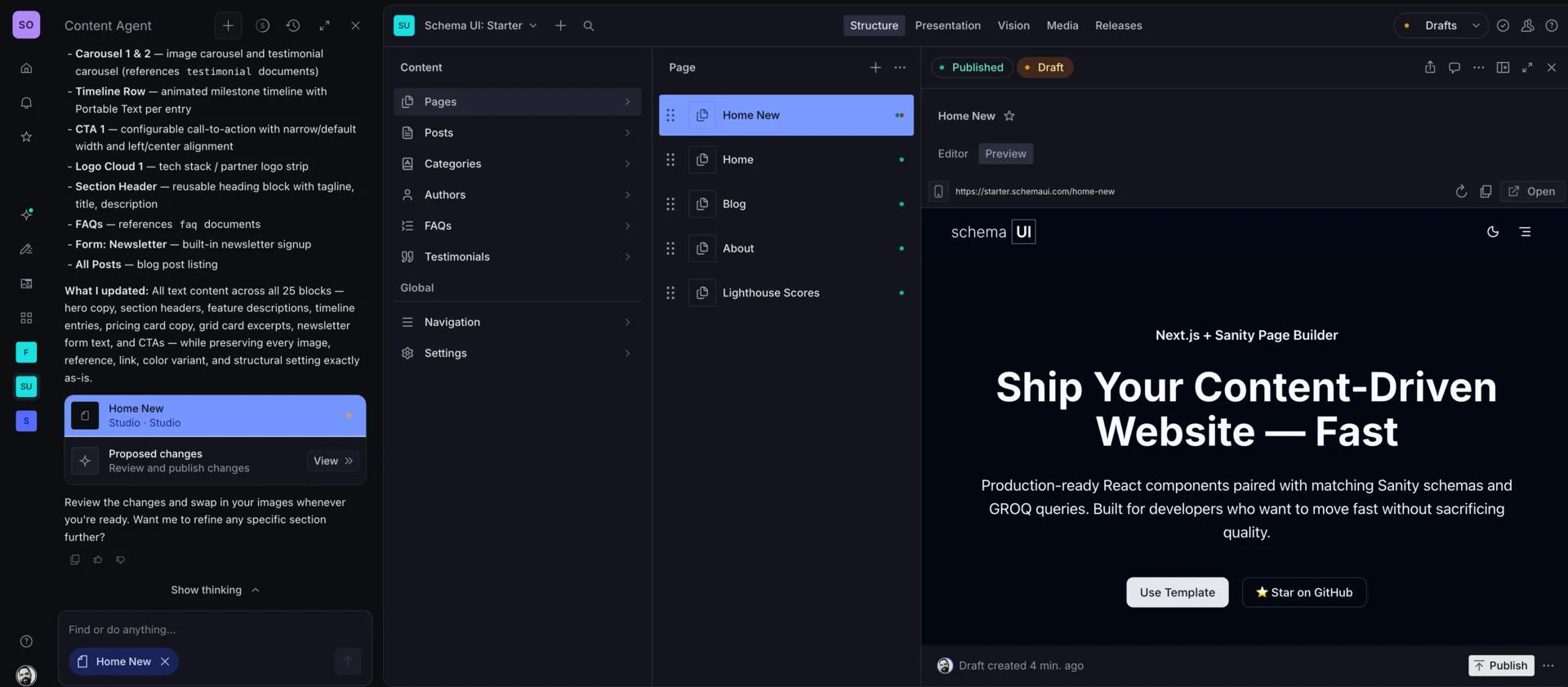Copy the agent response
This screenshot has height=687, width=1568.
(75, 560)
